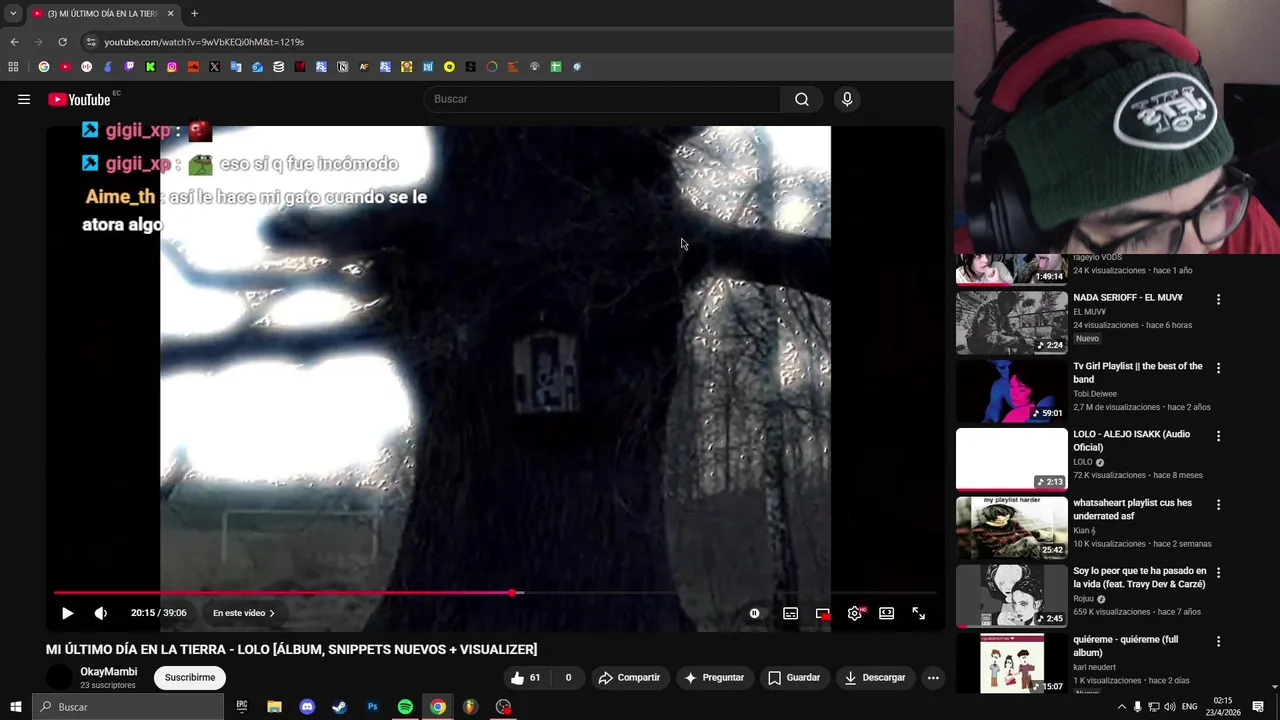
Task: Open options for 'Soy lo peor' video
Action: (1218, 573)
